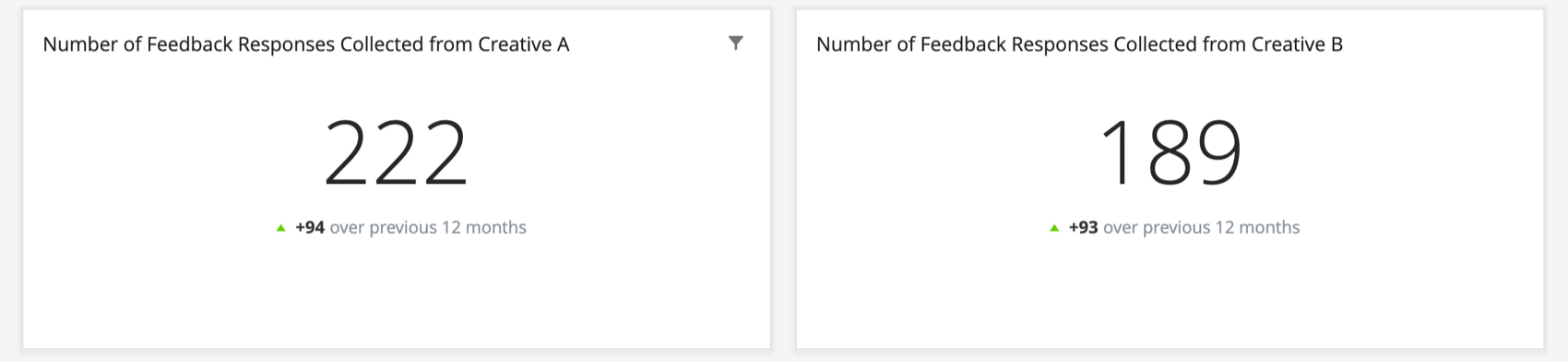
Task: Click green up-arrow indicator on Creative B widget
Action: 1054,227
